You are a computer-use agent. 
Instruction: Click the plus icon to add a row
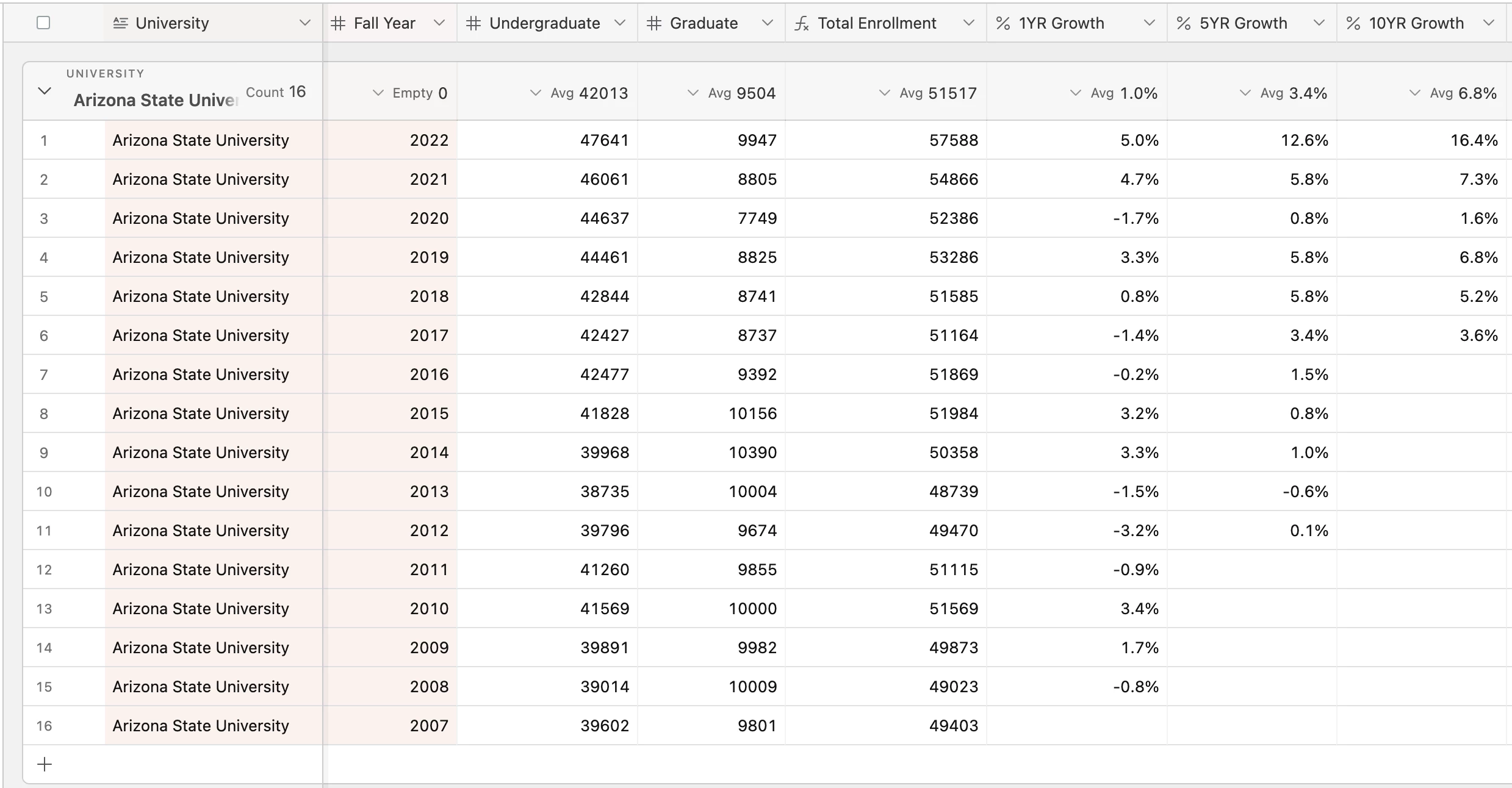tap(45, 764)
